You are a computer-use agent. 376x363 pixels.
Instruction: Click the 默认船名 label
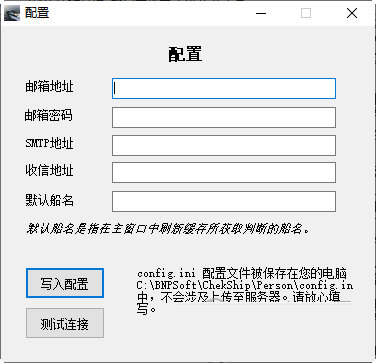(49, 200)
